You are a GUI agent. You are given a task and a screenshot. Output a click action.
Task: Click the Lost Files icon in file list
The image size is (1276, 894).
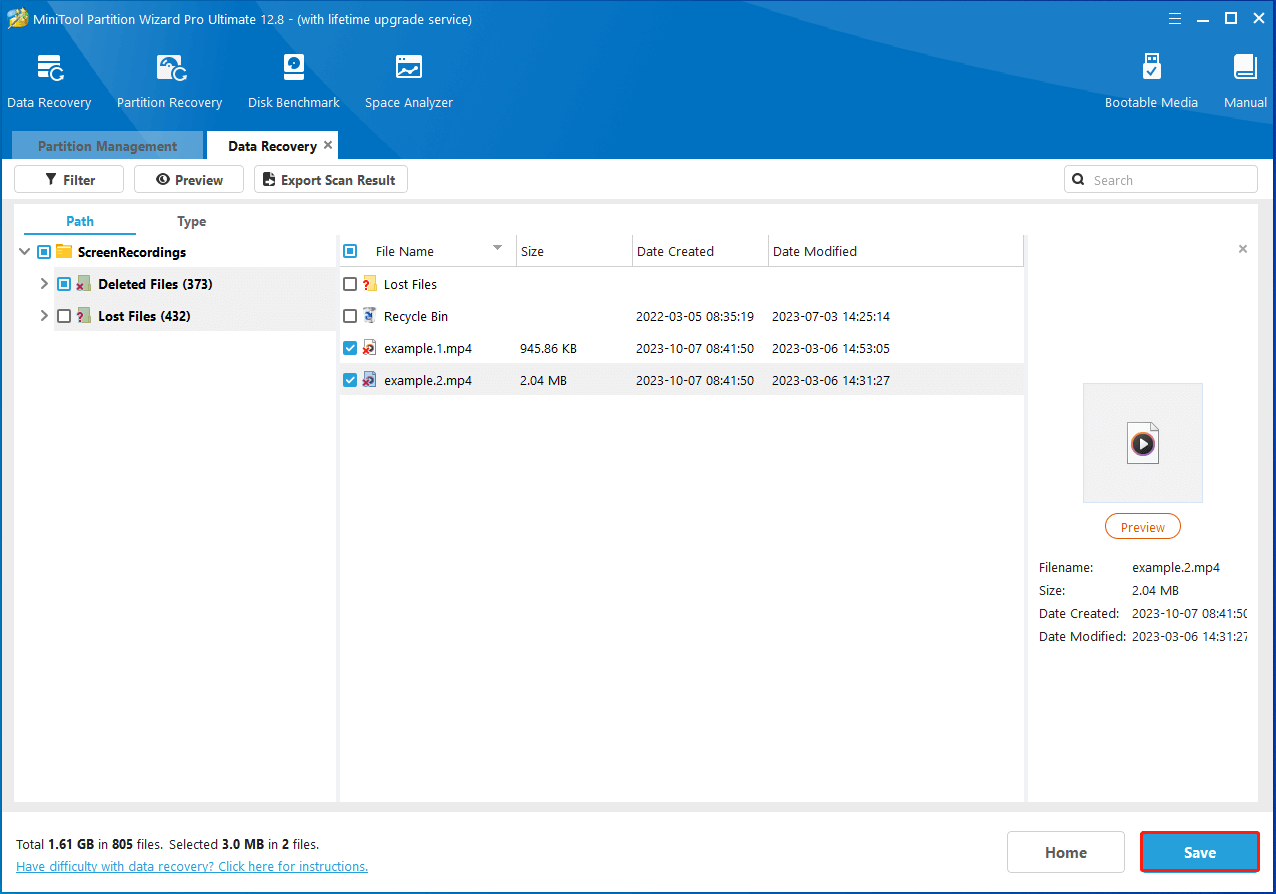point(369,284)
